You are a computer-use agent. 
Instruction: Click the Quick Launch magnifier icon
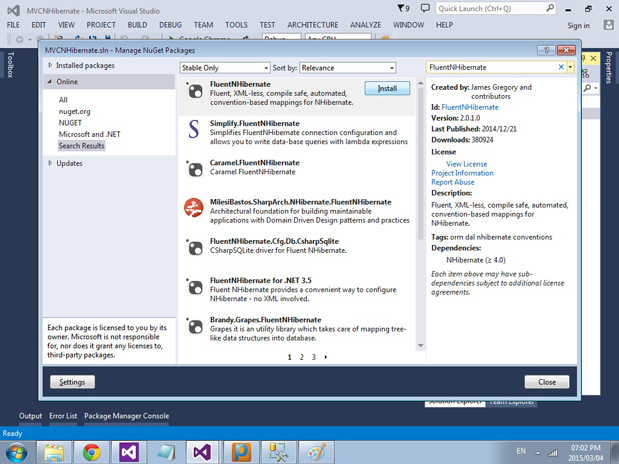550,8
